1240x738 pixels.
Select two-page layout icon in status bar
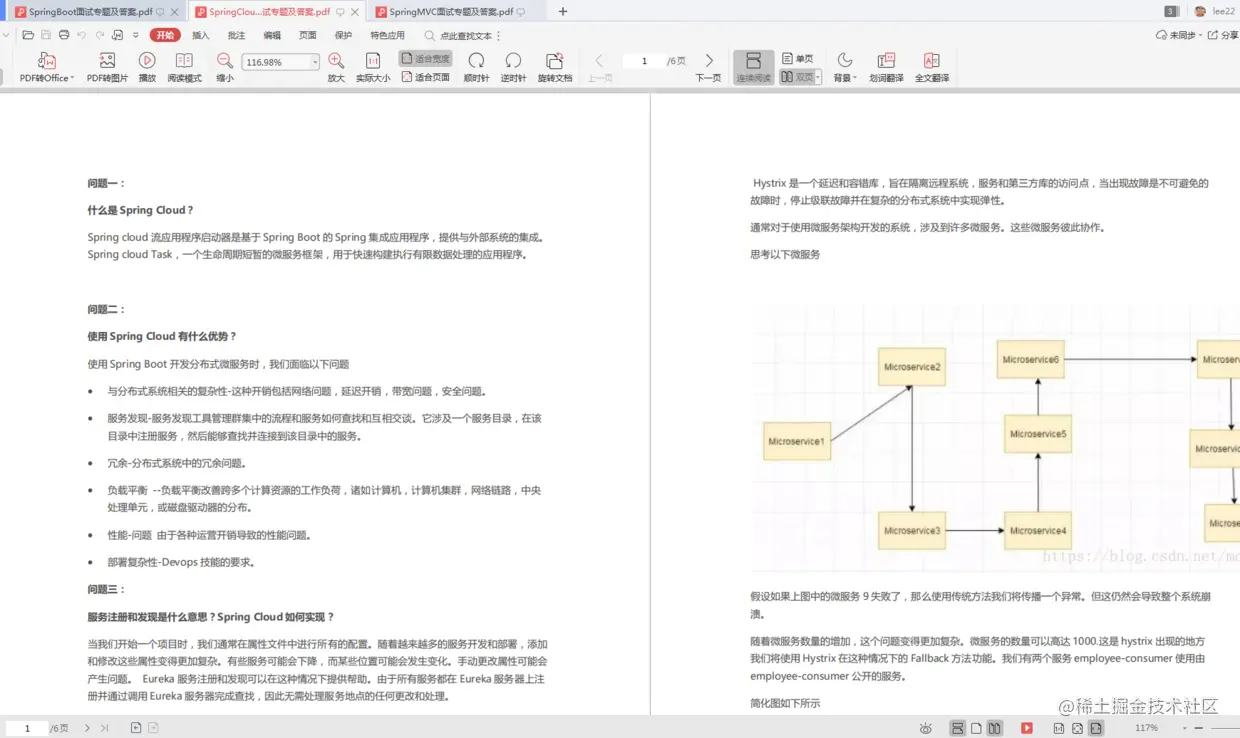point(994,728)
